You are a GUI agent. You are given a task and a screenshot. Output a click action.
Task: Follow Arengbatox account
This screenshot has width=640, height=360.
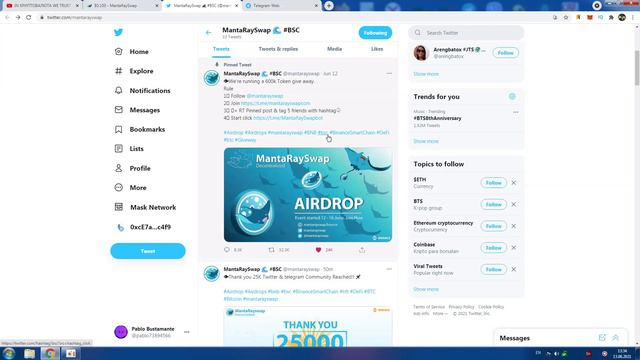pos(505,53)
